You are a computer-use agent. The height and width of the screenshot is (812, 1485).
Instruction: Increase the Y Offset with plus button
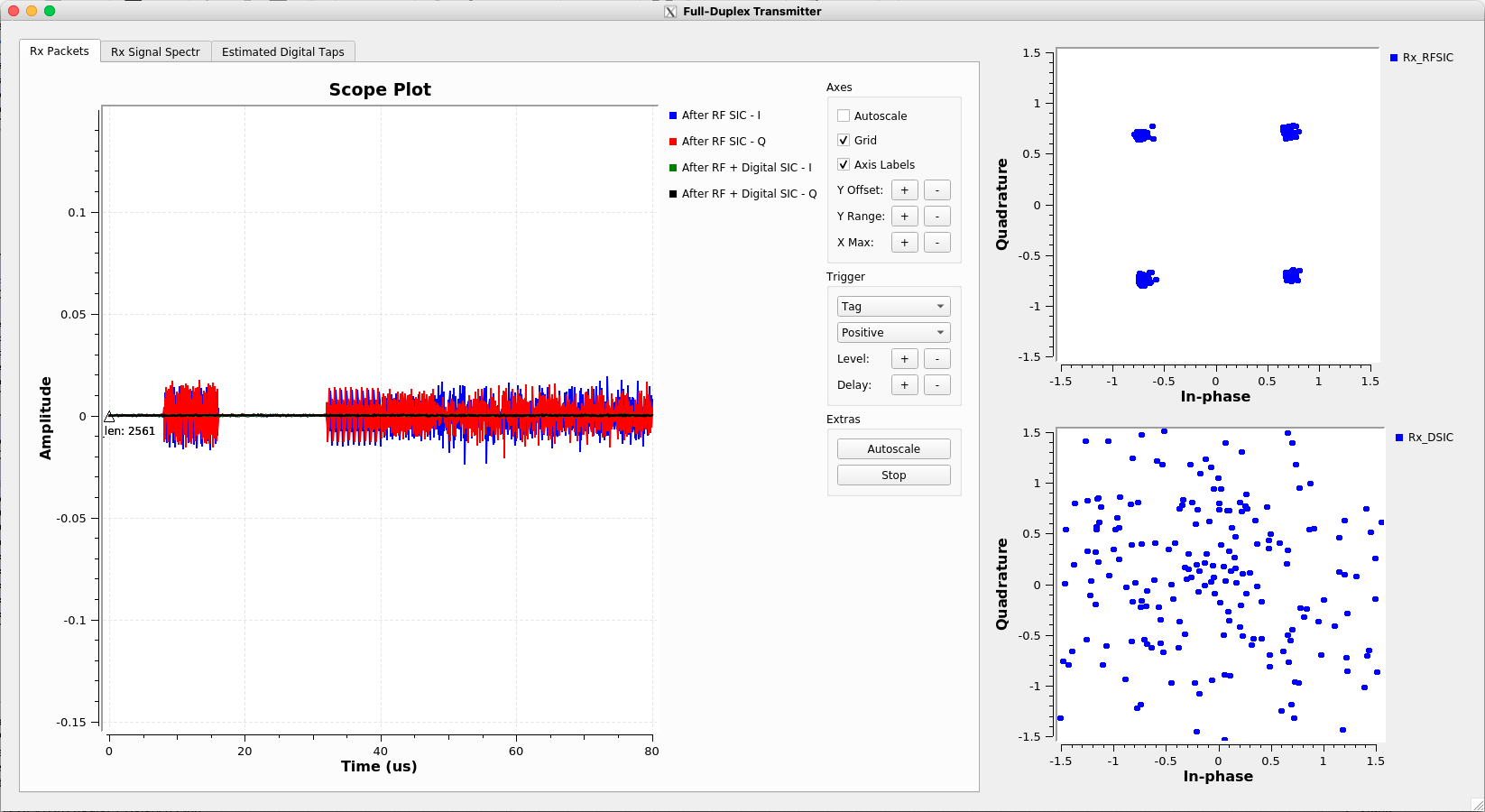[904, 190]
